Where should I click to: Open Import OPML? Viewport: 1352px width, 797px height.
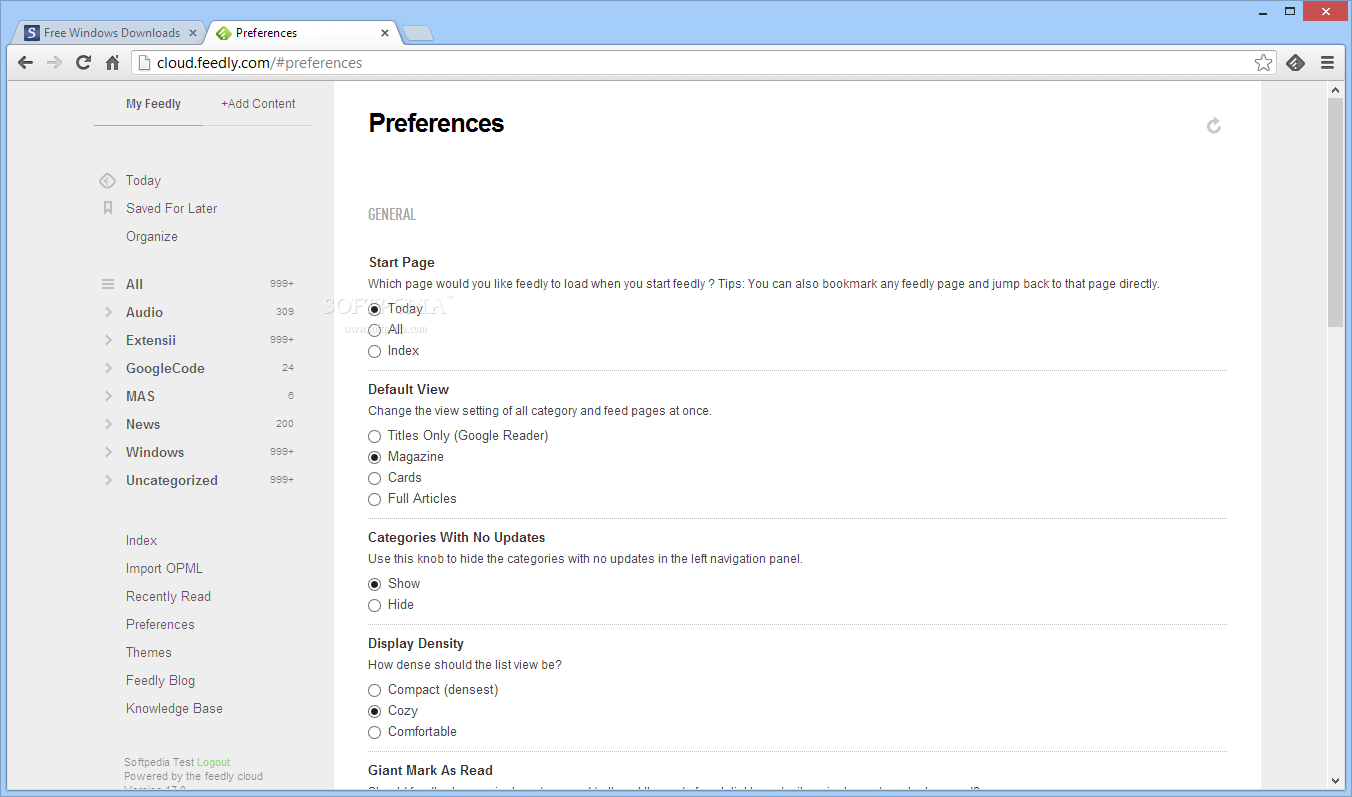pos(164,568)
